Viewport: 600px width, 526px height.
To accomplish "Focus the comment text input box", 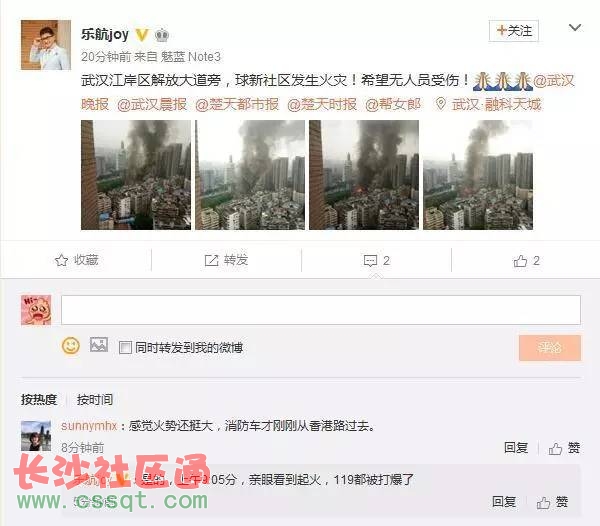I will pos(321,310).
